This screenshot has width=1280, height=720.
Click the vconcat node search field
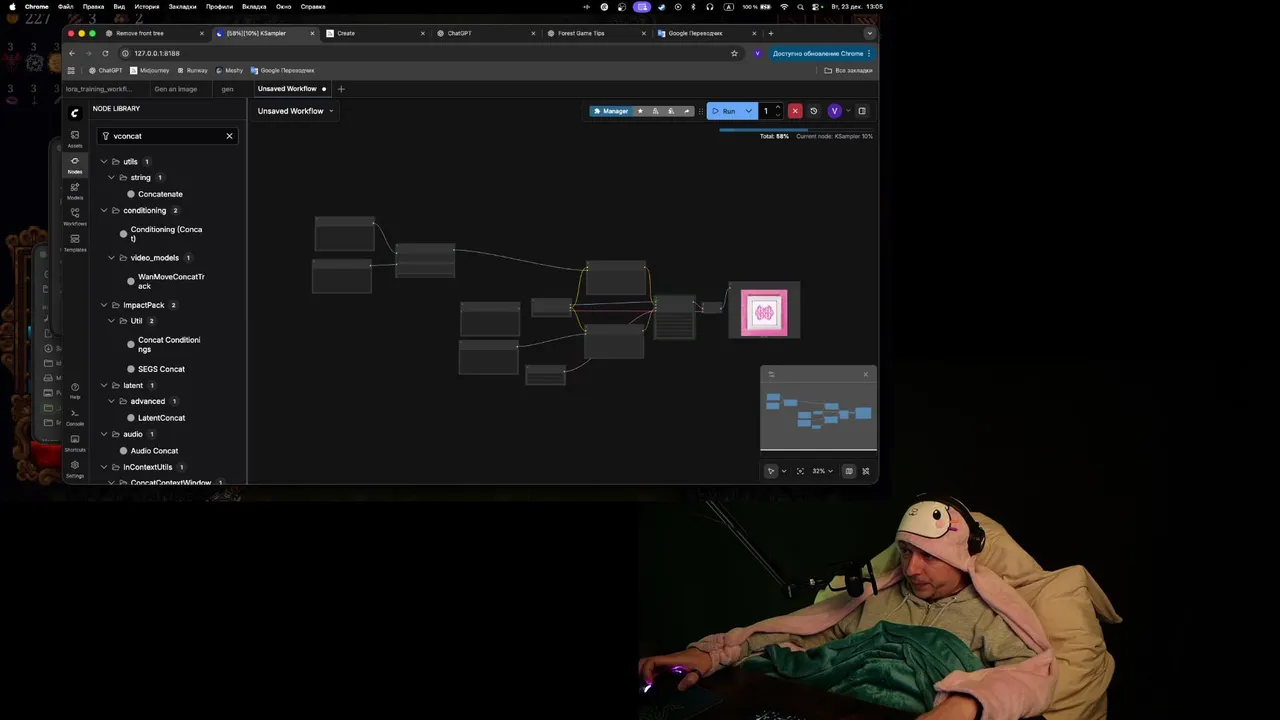pyautogui.click(x=166, y=136)
